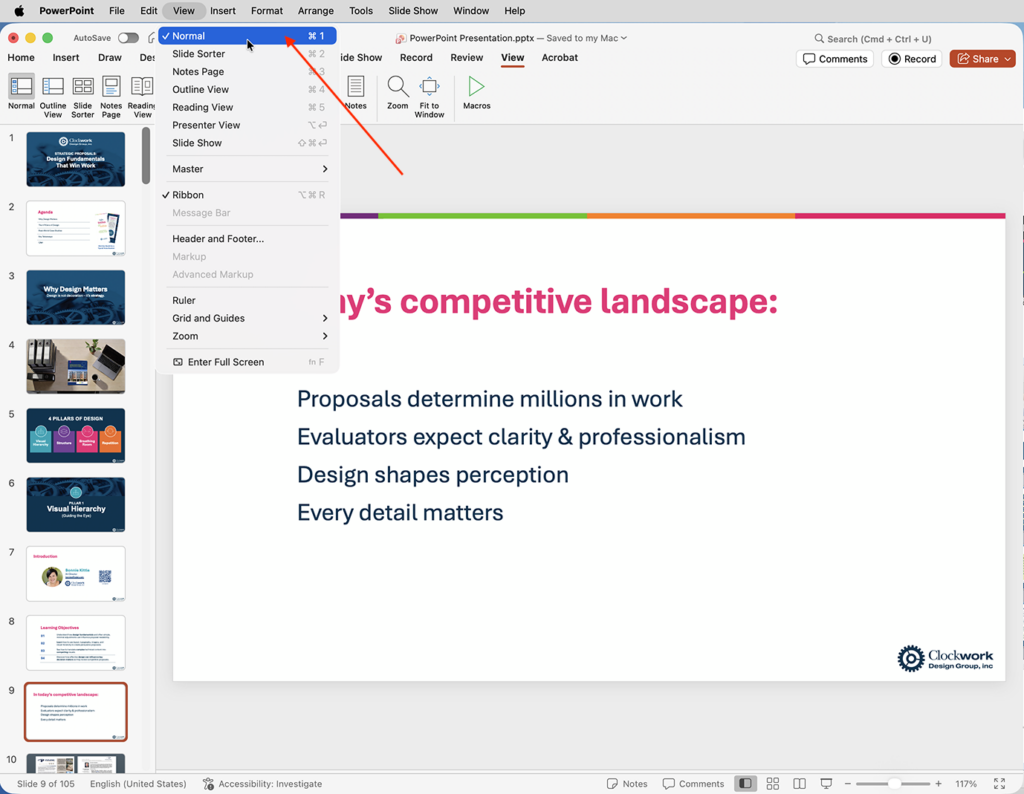
Task: Switch to the Review ribbon tab
Action: tap(466, 57)
